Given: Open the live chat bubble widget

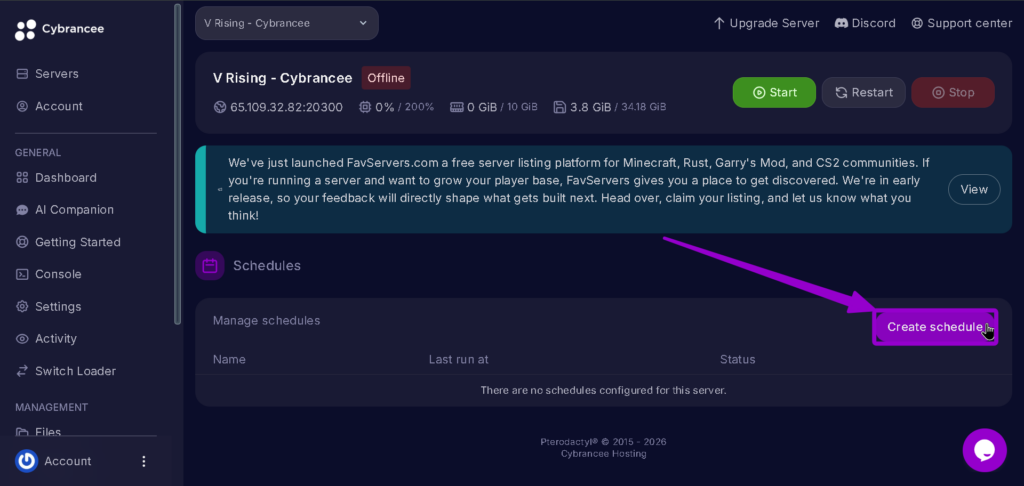Looking at the screenshot, I should tap(984, 450).
